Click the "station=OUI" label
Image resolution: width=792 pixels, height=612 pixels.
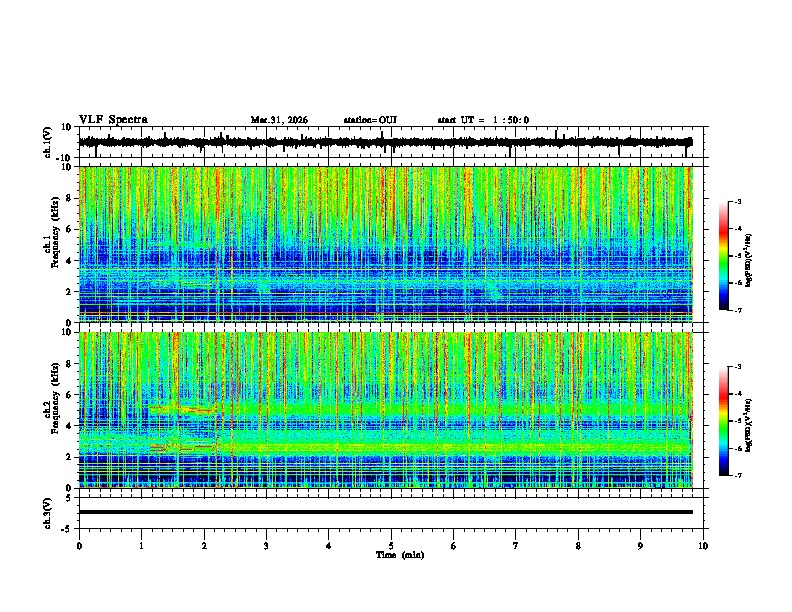click(x=370, y=120)
